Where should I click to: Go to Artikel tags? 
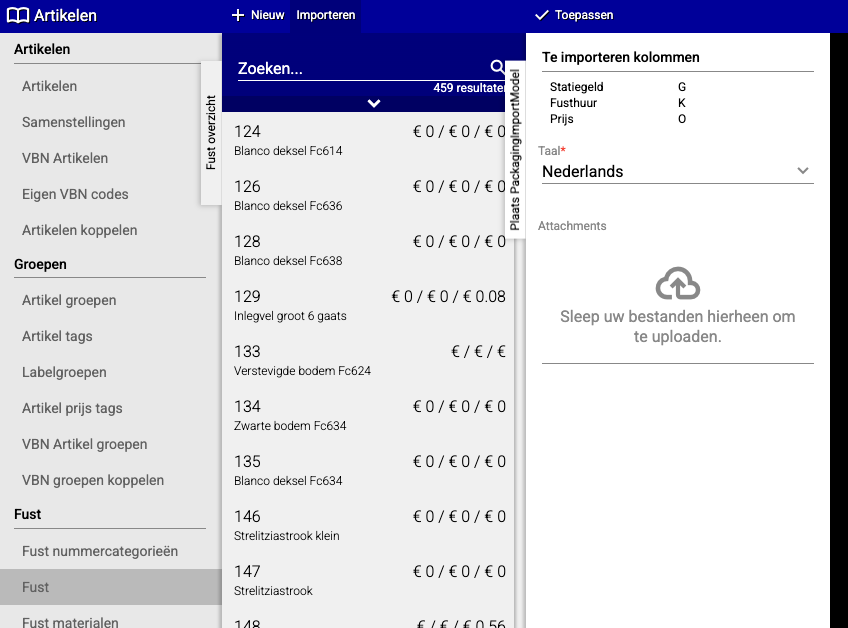coord(57,336)
